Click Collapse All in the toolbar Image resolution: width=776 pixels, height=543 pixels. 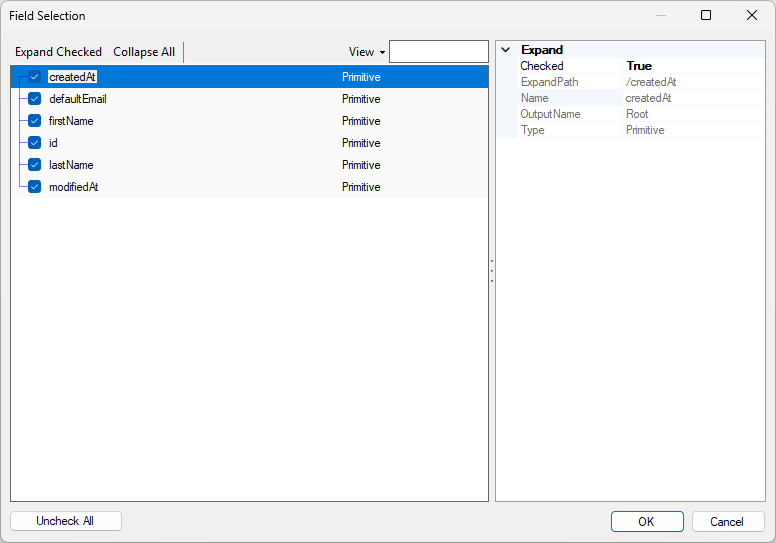[x=144, y=52]
